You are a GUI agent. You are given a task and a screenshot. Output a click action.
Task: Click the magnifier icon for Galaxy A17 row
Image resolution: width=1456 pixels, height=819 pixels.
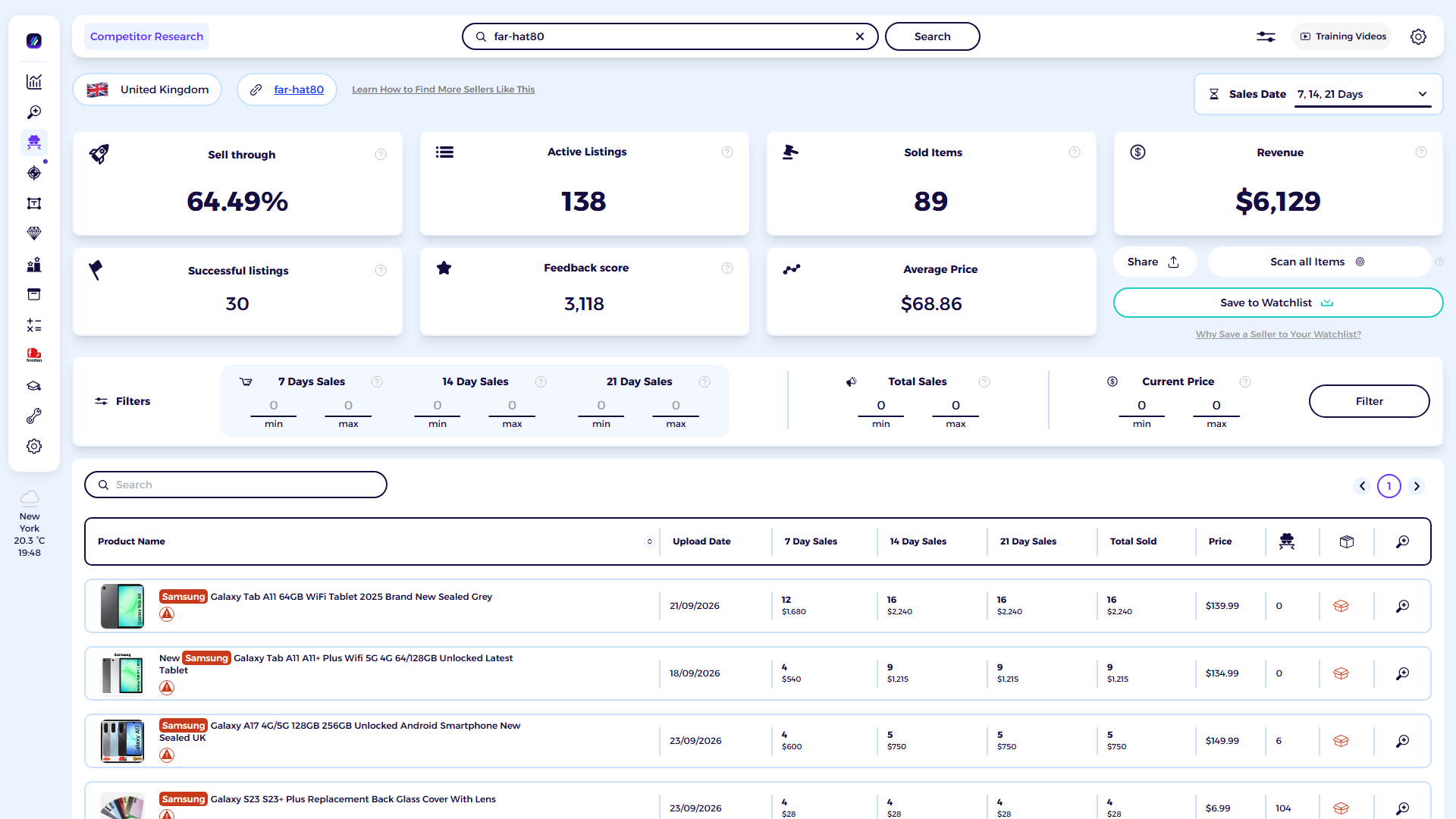coord(1403,741)
